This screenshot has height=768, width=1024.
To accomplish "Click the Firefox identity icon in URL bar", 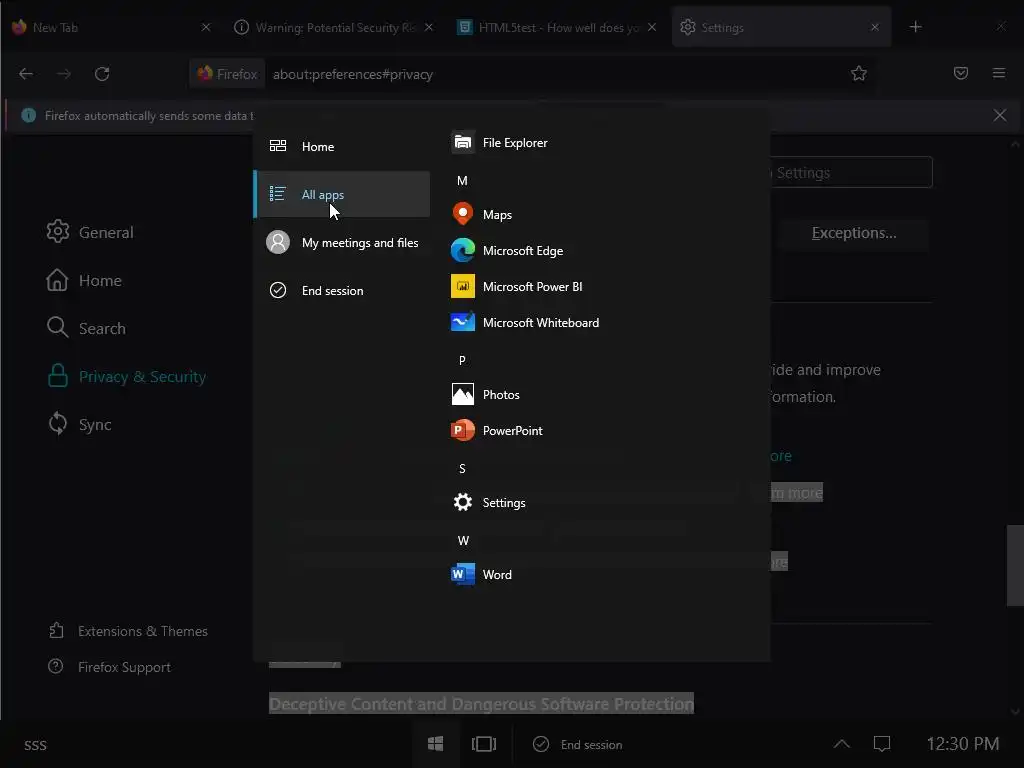I will 227,74.
